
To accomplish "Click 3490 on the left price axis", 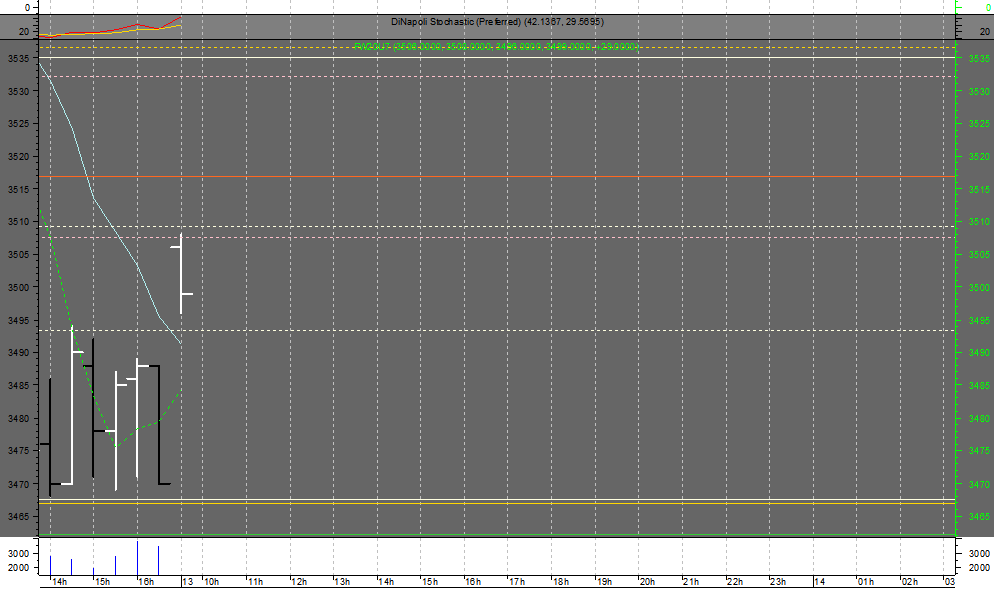I will click(18, 352).
